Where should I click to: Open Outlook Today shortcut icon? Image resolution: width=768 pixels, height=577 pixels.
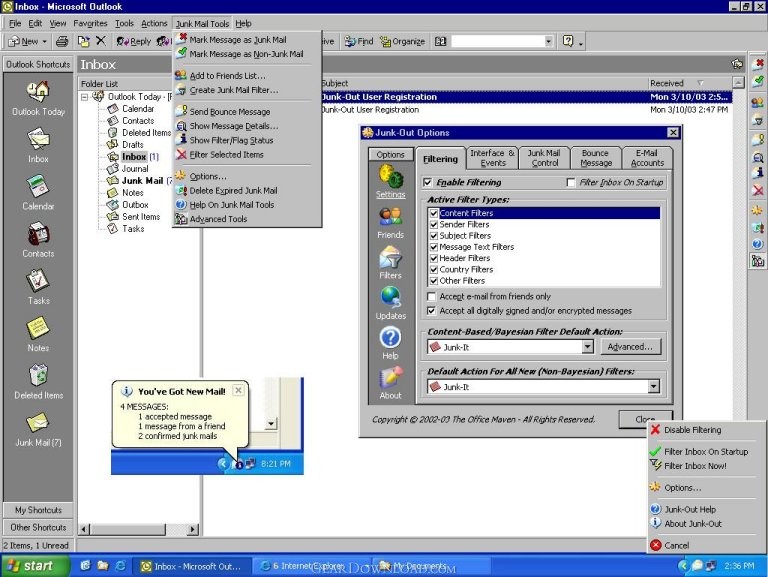[38, 92]
